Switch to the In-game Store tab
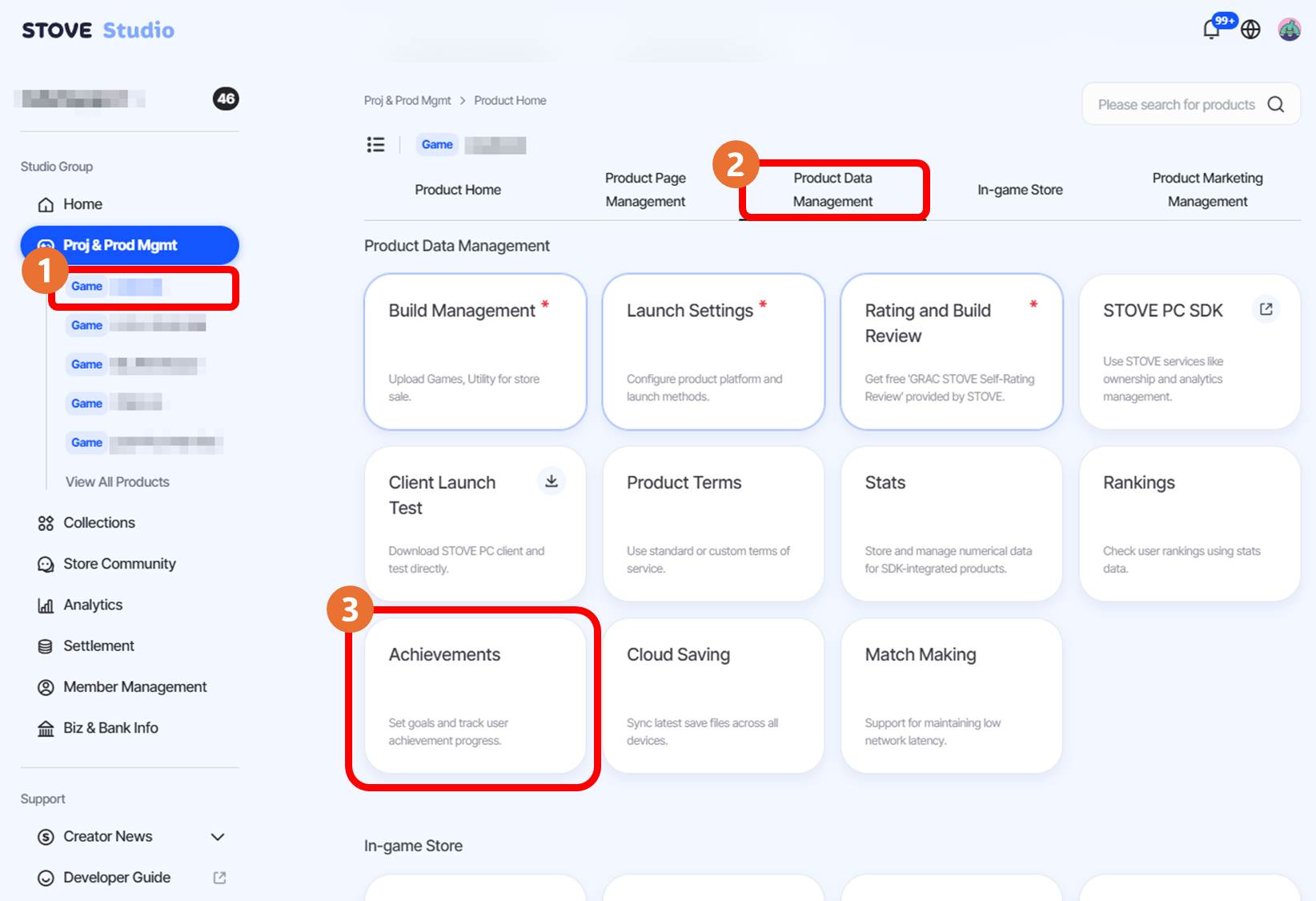The height and width of the screenshot is (901, 1316). [1020, 190]
